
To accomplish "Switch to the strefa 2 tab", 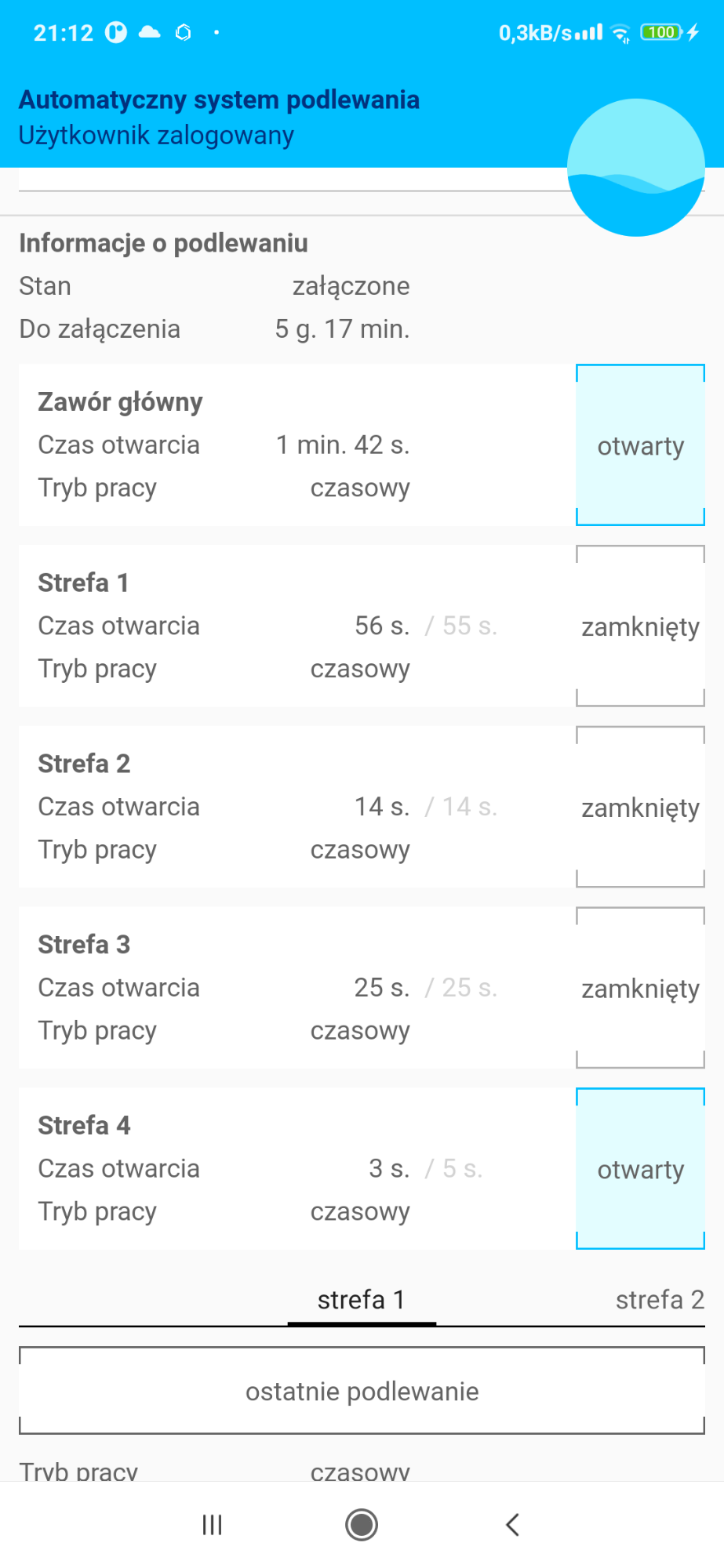I will (x=660, y=1300).
